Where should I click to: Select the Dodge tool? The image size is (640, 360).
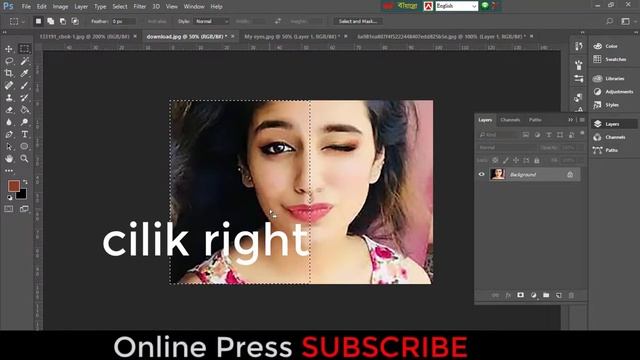pyautogui.click(x=24, y=122)
